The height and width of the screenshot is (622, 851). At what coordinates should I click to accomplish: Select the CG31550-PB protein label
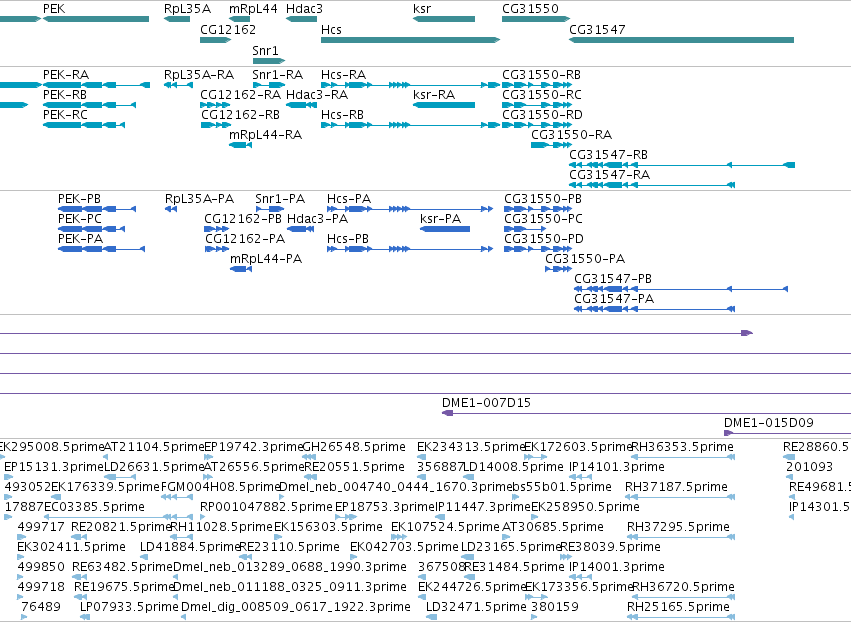tap(543, 199)
